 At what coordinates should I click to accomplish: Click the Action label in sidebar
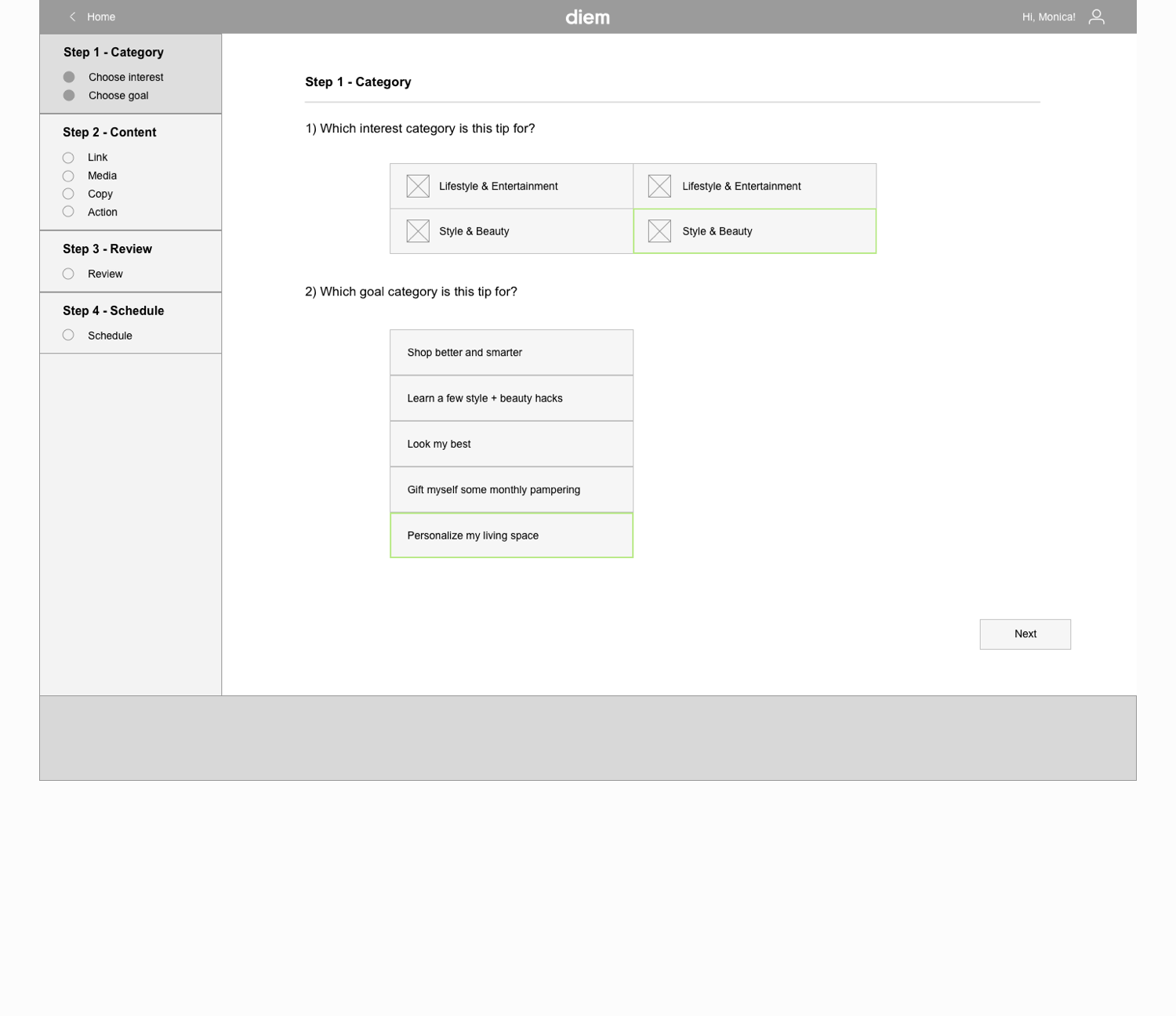(x=103, y=212)
